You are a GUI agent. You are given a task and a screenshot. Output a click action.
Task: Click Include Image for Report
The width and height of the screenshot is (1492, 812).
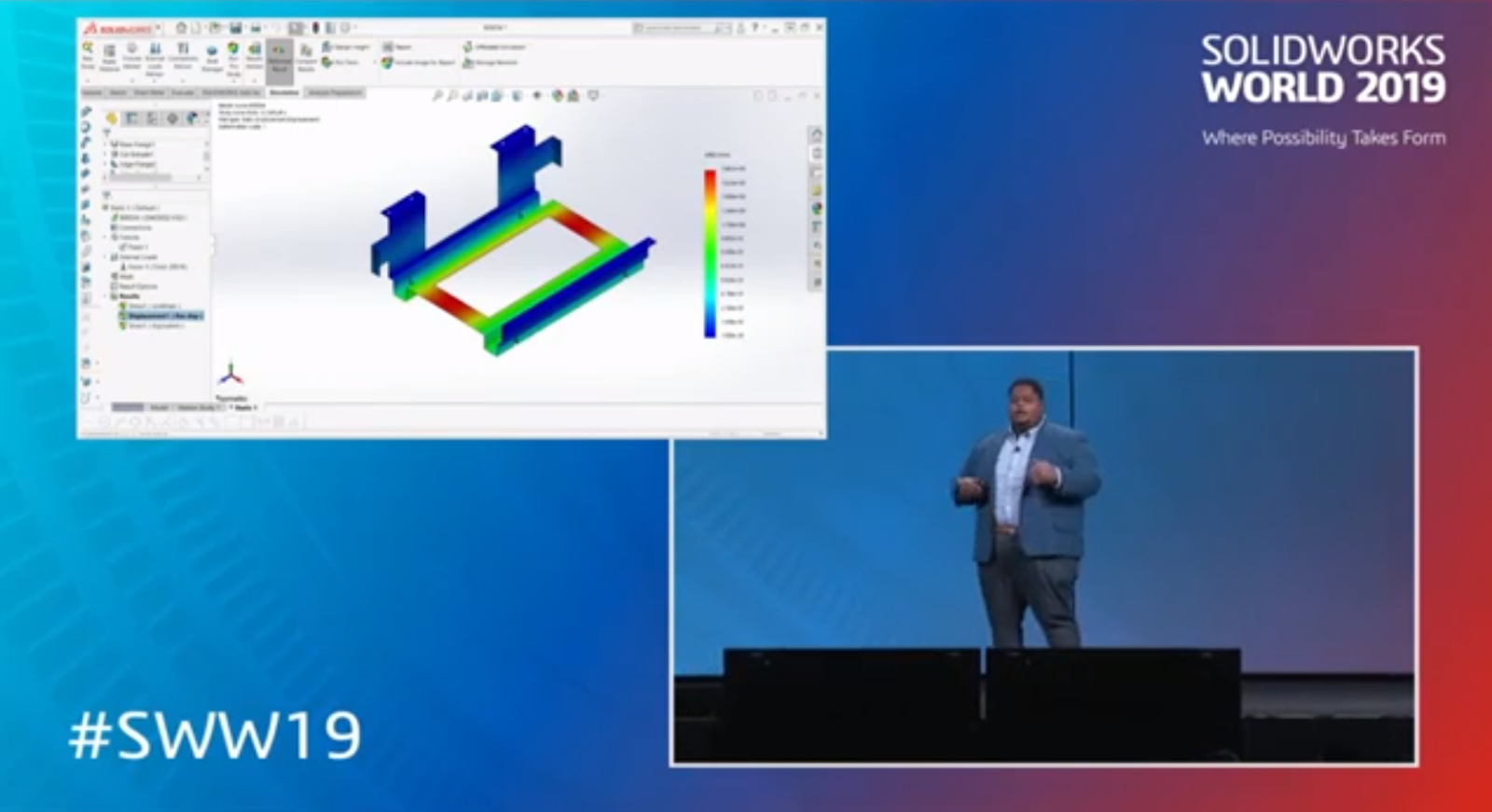419,62
